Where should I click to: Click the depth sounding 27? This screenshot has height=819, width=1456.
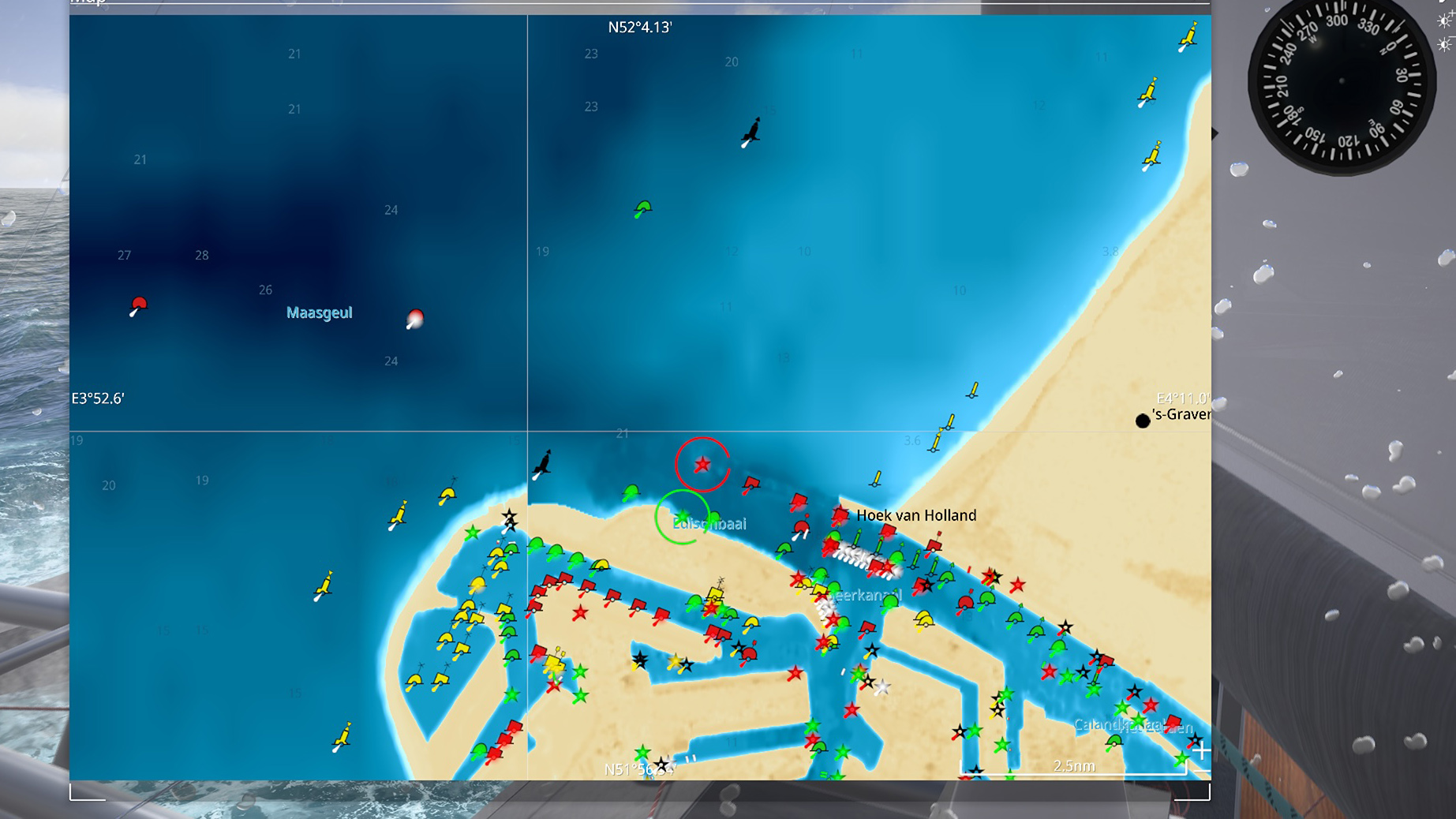click(124, 255)
